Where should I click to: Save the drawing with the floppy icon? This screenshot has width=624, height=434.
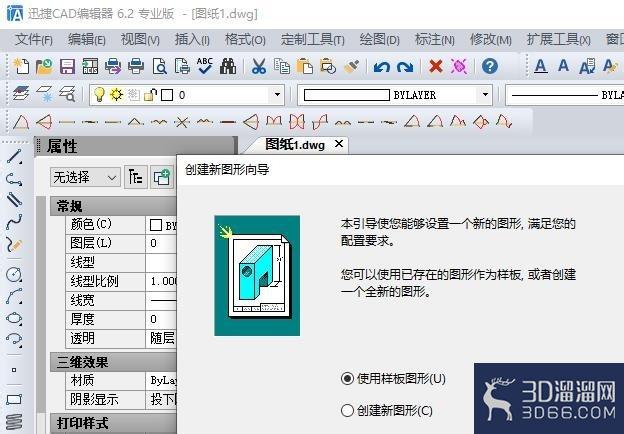pos(67,66)
